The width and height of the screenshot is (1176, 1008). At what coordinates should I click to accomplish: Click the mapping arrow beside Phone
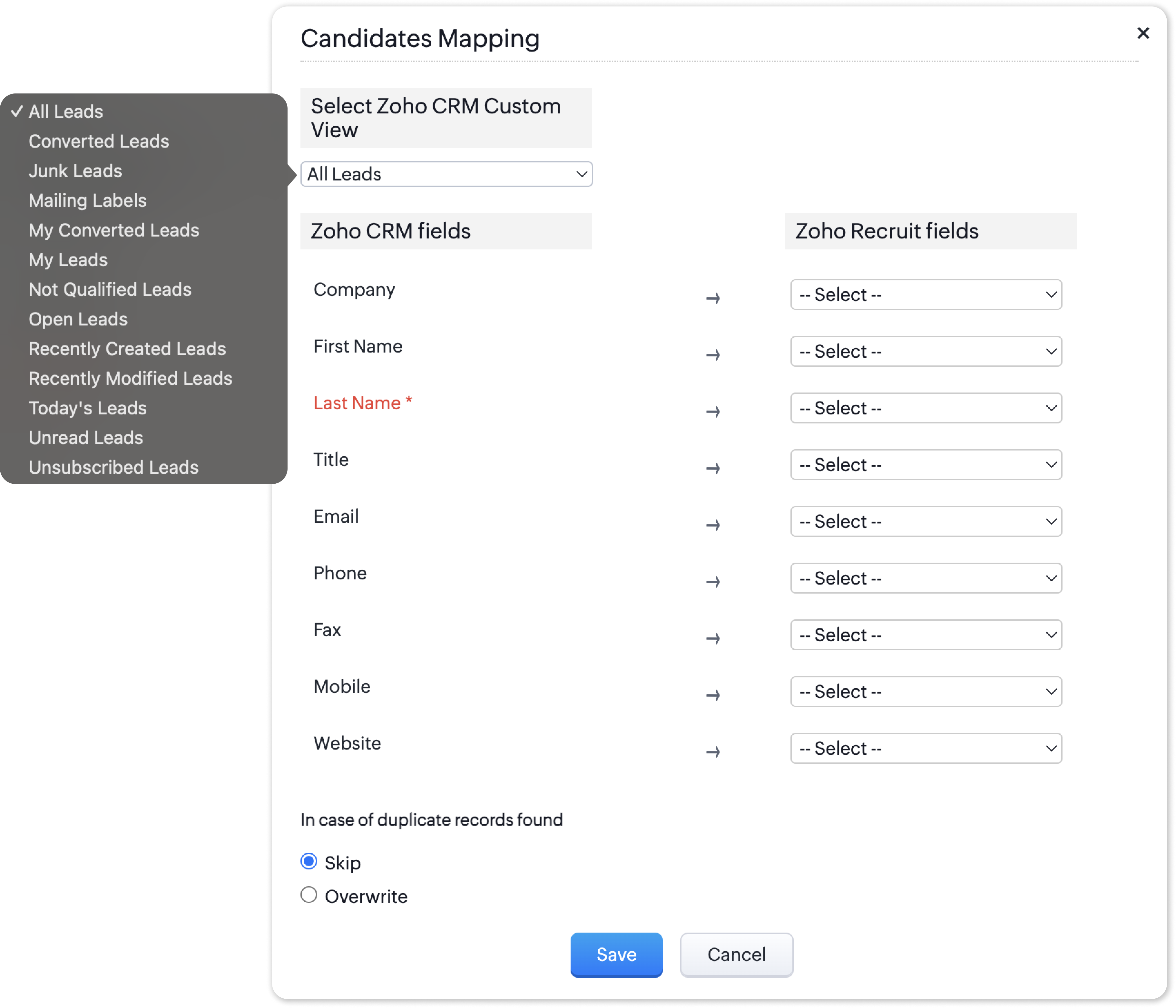click(x=713, y=581)
